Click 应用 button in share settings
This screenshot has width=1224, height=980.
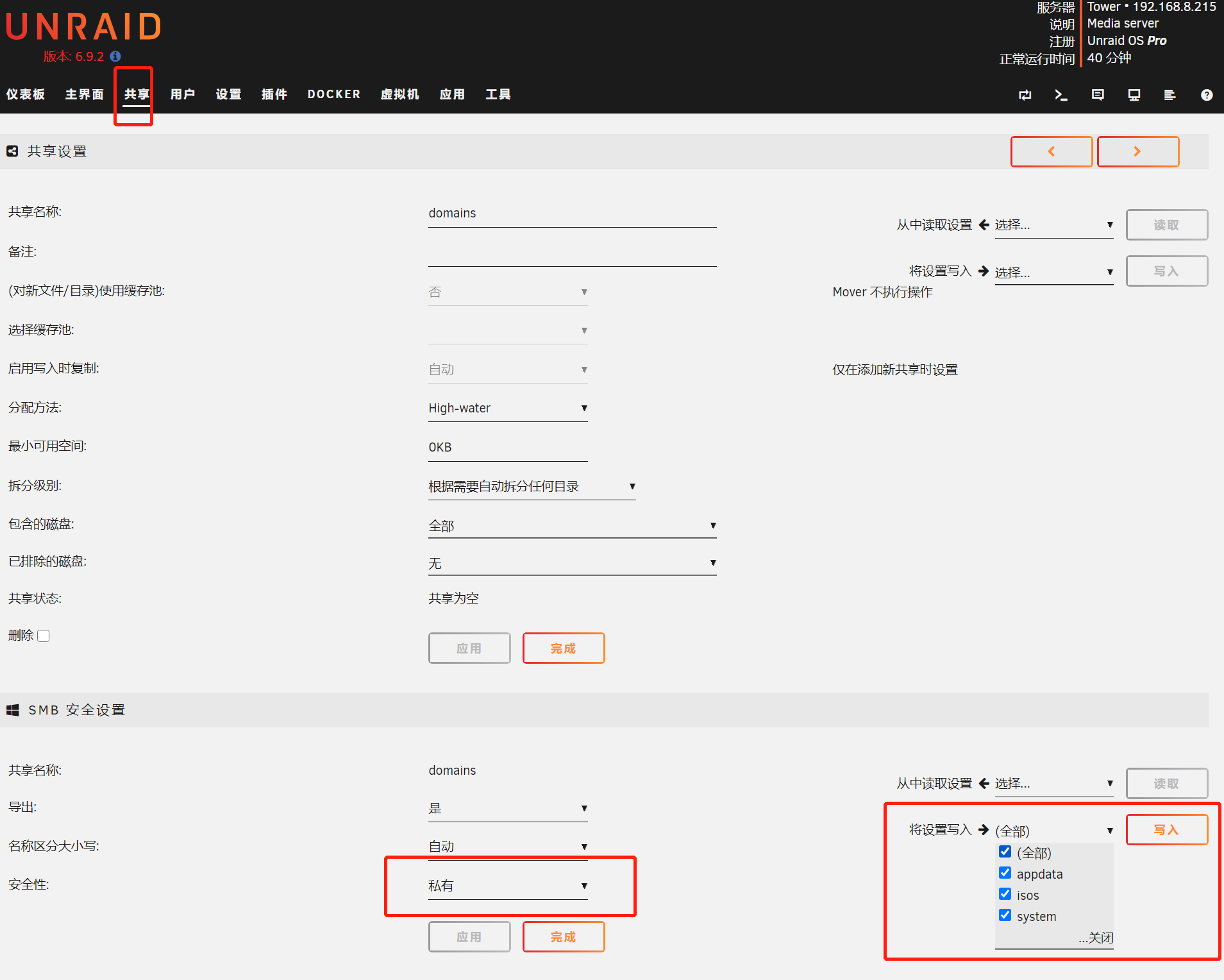[469, 648]
